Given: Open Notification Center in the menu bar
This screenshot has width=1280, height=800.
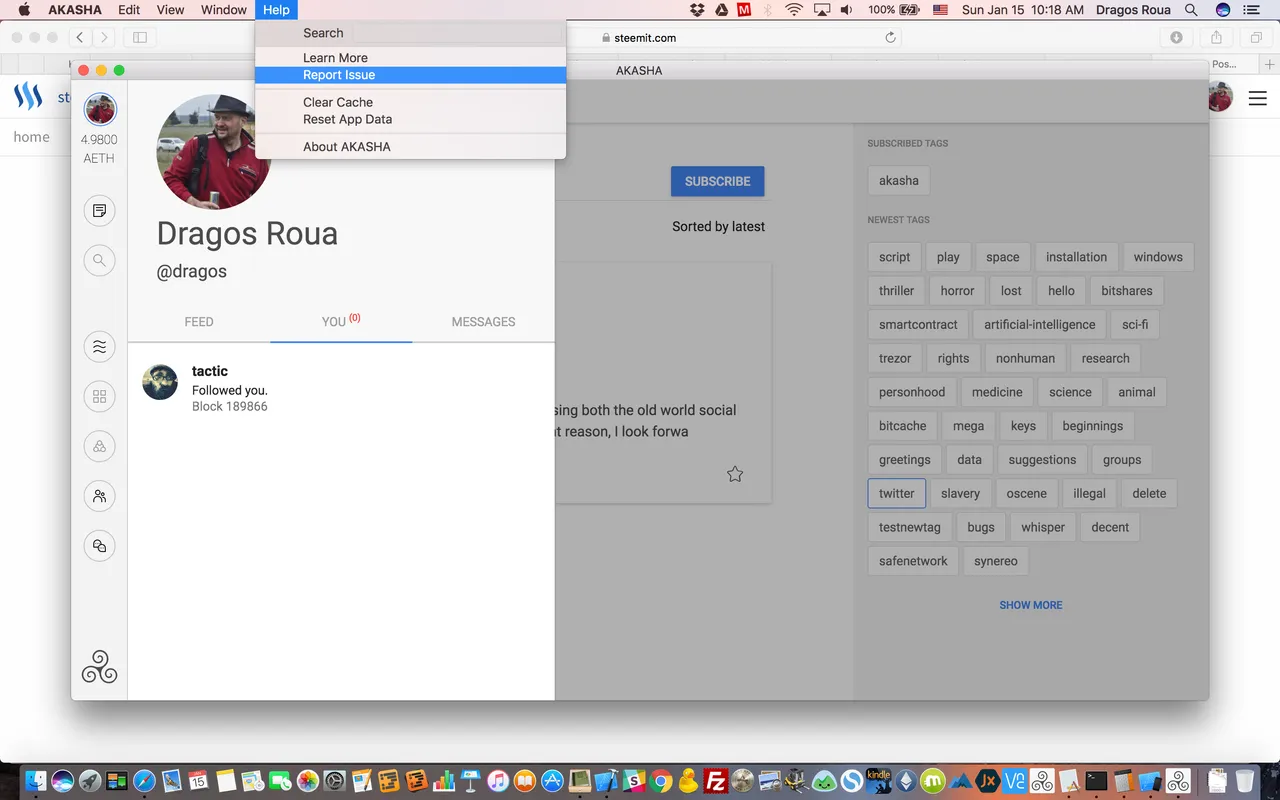Looking at the screenshot, I should [x=1251, y=10].
